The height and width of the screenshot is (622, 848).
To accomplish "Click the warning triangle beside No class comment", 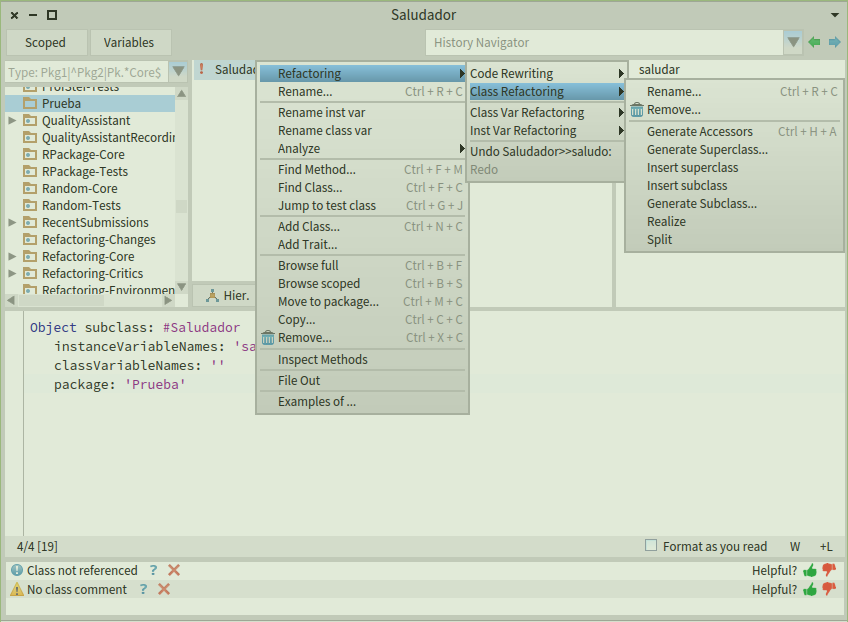I will pos(16,589).
